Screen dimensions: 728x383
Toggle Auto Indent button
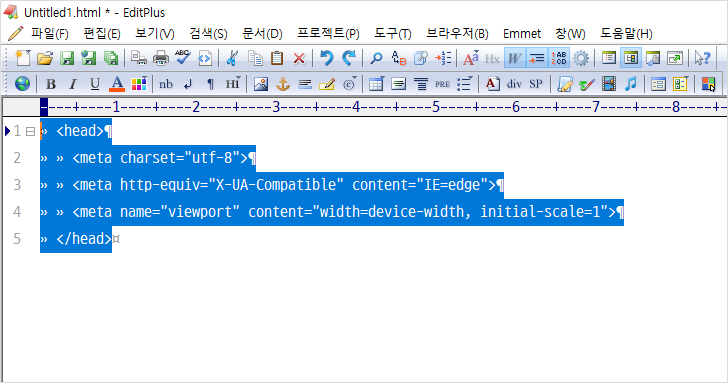tap(537, 58)
